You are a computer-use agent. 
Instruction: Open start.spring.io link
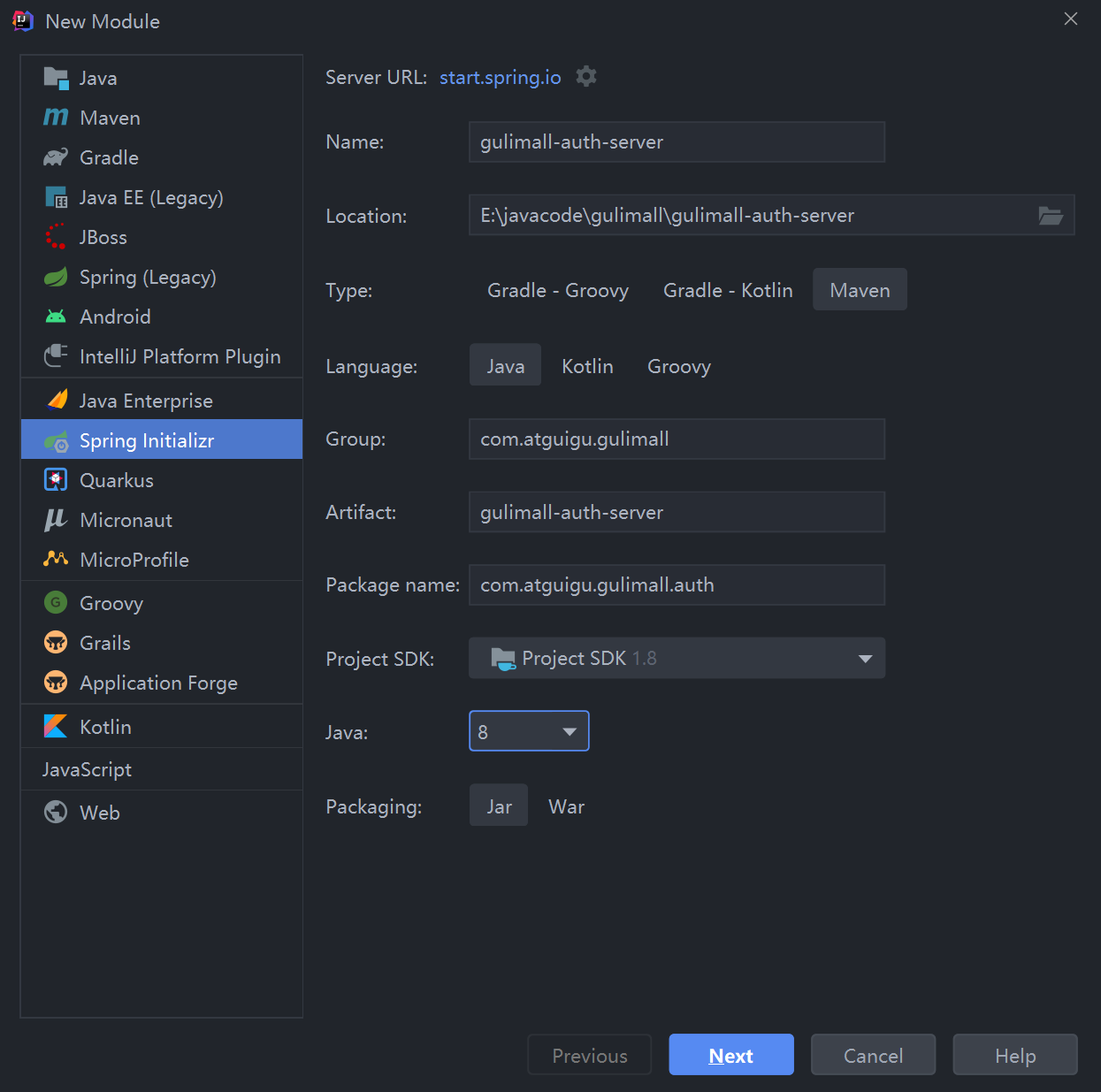coord(500,77)
